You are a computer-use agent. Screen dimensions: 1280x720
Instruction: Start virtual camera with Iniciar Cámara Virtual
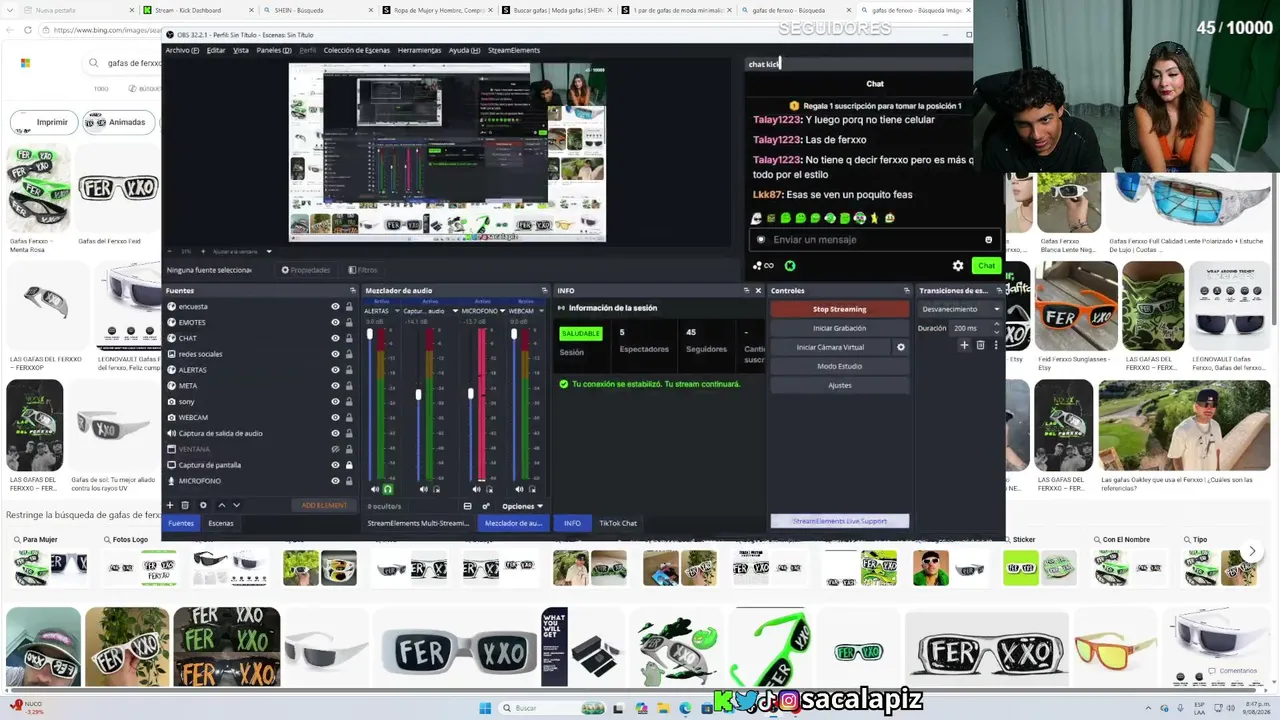tap(830, 347)
